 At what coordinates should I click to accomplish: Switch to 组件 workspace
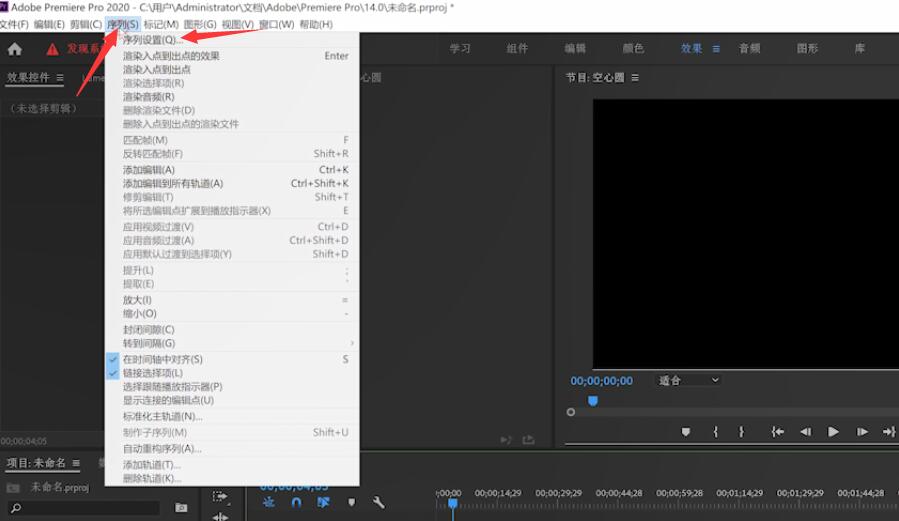point(517,49)
